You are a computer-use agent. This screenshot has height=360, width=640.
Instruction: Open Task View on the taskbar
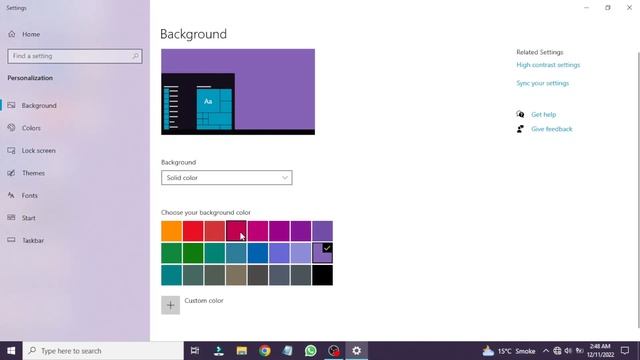point(195,351)
